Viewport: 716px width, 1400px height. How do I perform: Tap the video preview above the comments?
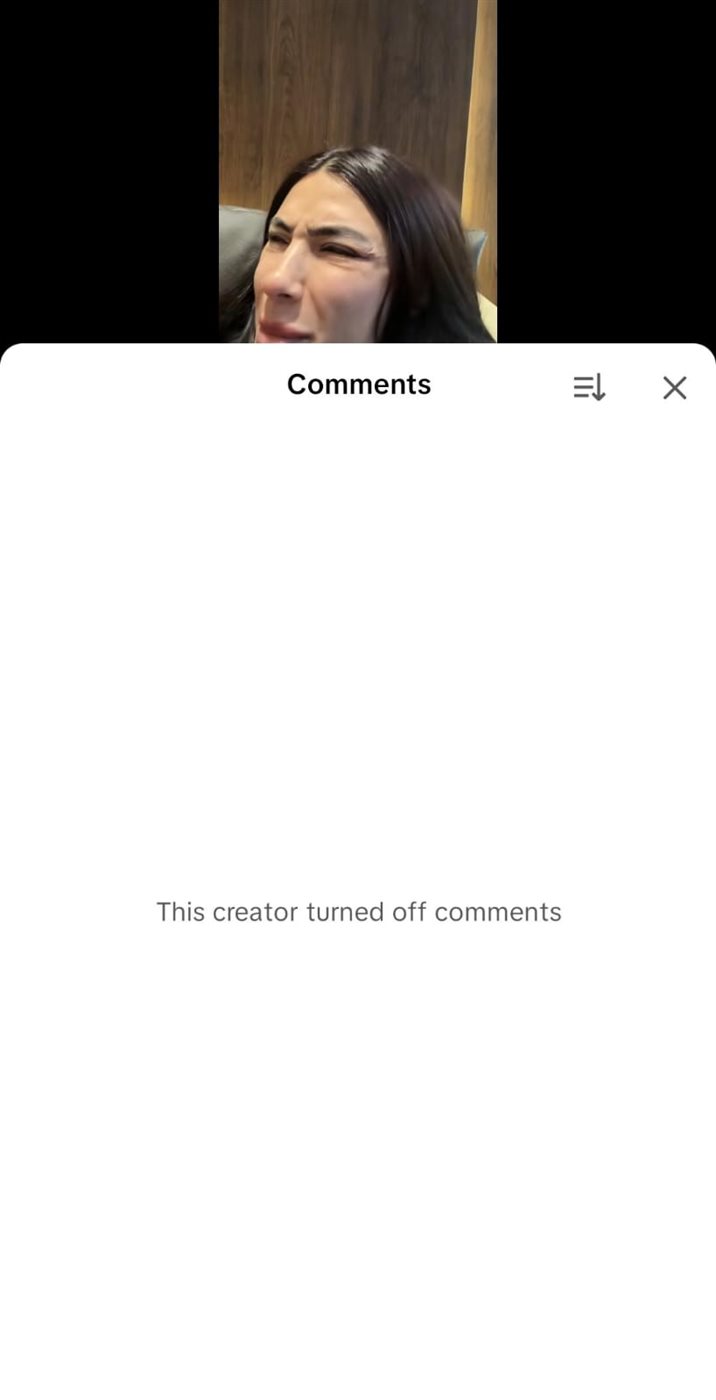click(x=358, y=171)
